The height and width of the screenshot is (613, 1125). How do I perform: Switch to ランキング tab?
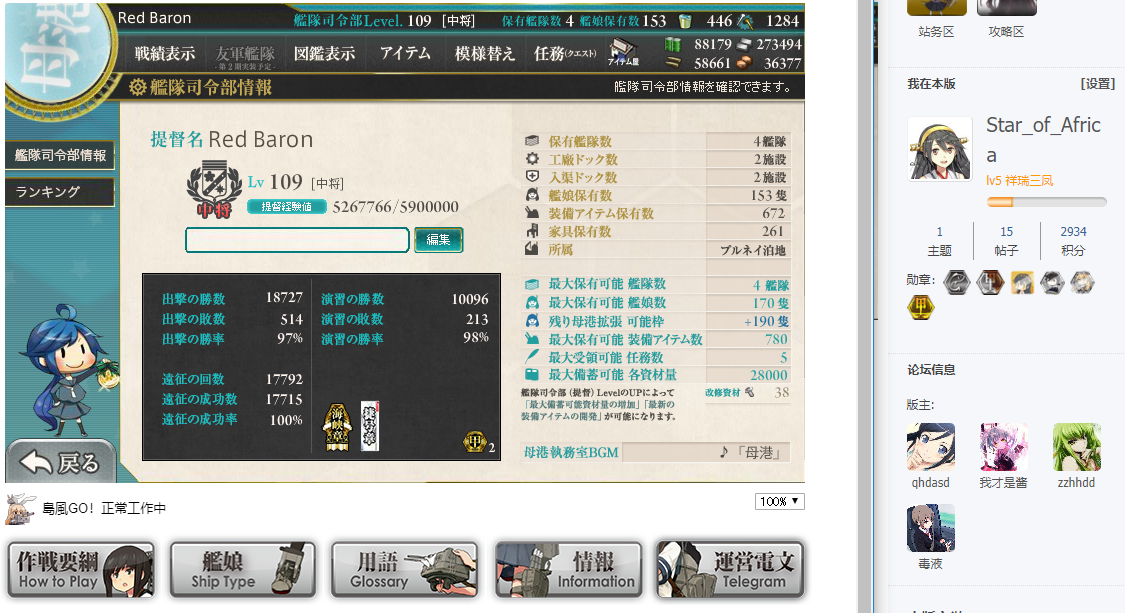60,192
